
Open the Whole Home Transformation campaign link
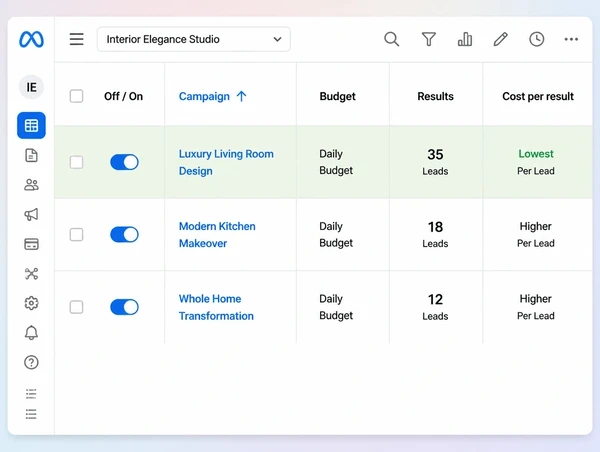coord(216,307)
